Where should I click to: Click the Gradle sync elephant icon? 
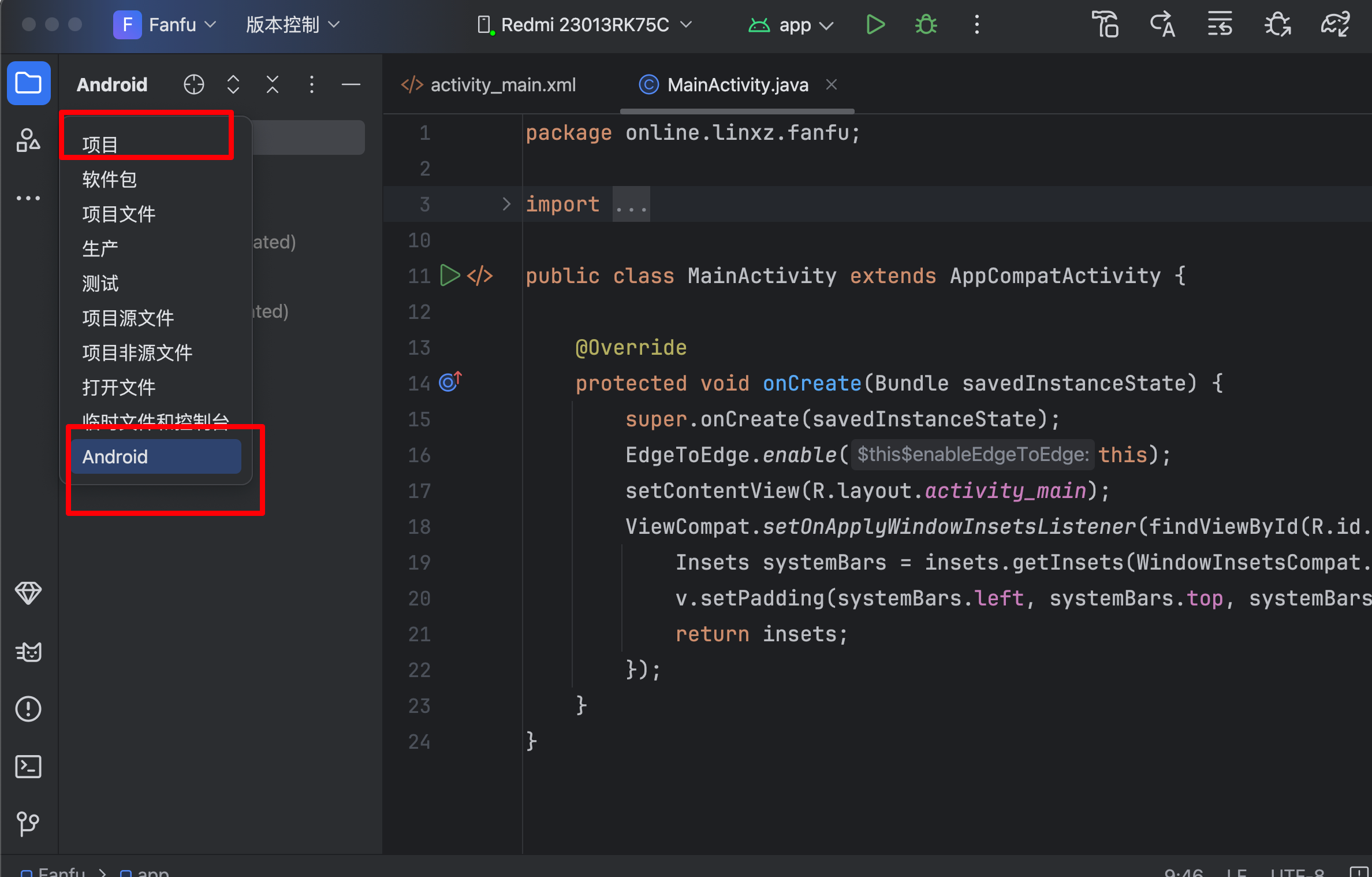(x=1336, y=25)
